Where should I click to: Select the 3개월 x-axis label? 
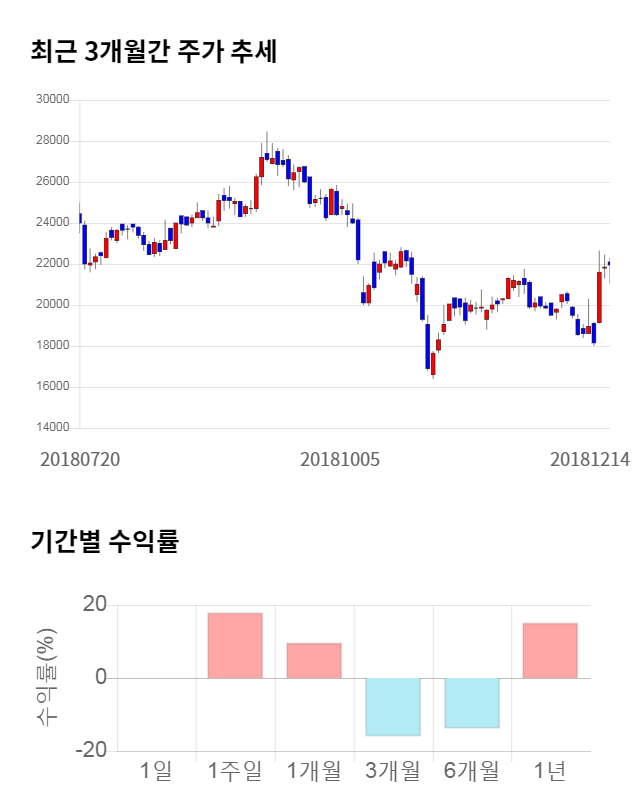[393, 771]
